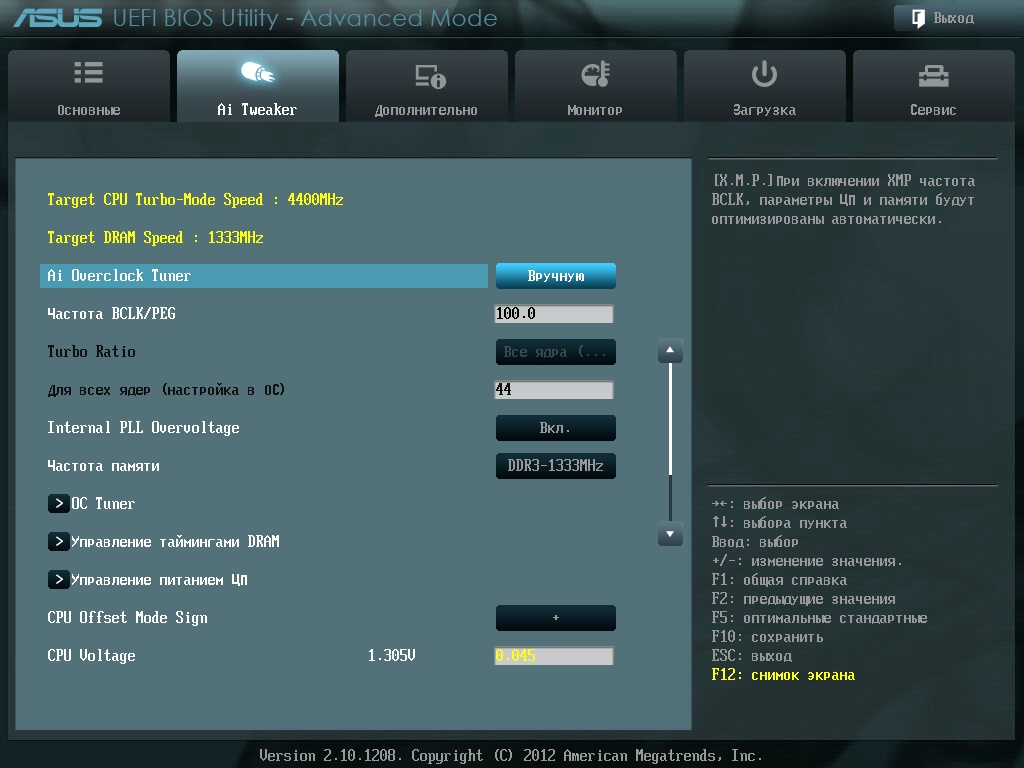Open the OC Tuner entry text
This screenshot has width=1024, height=768.
click(103, 504)
